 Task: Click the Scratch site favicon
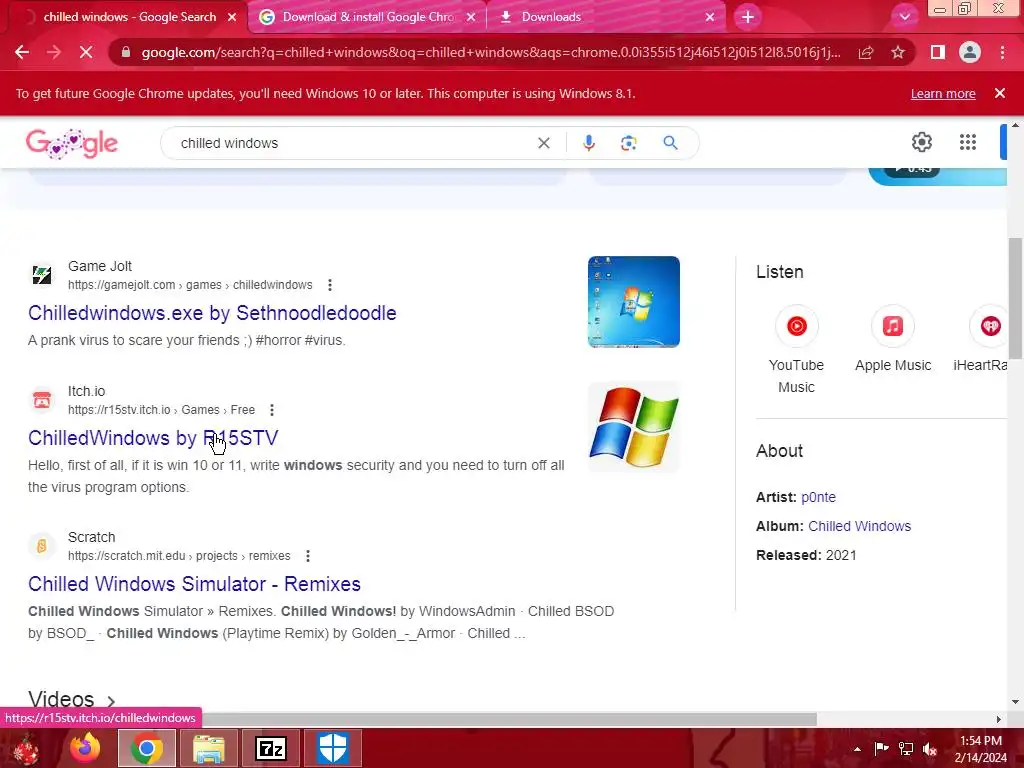pos(42,546)
